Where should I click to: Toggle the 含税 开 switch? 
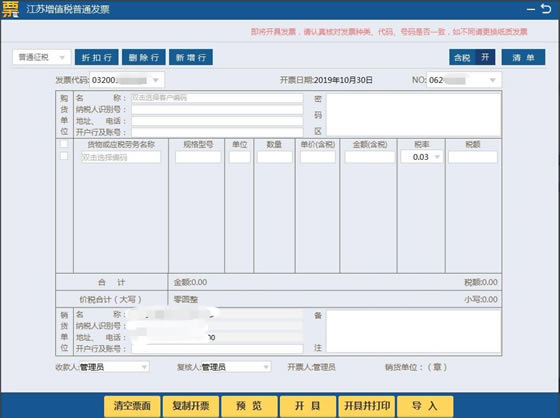click(x=472, y=57)
